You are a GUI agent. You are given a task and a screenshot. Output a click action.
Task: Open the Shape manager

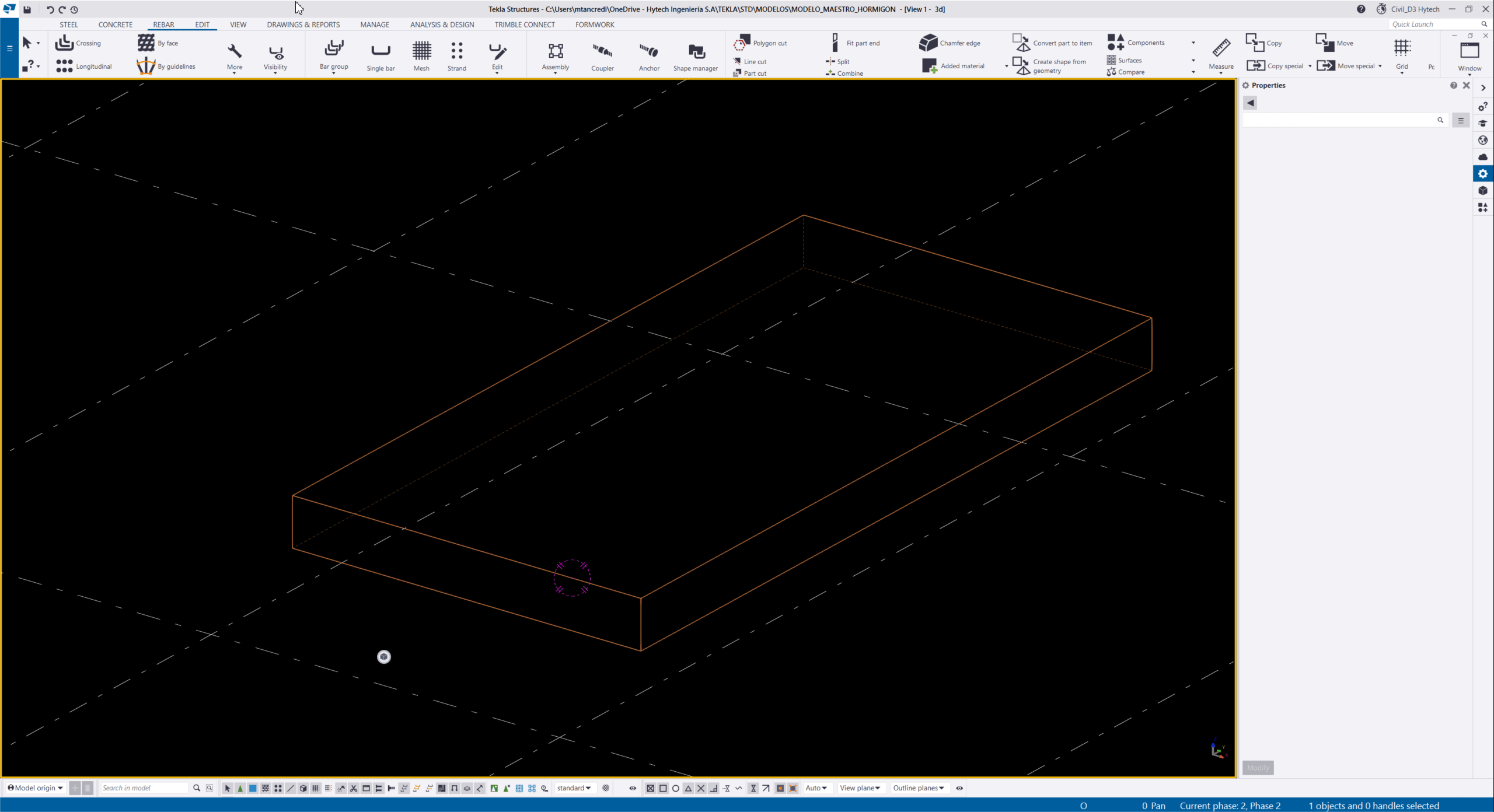(x=695, y=56)
